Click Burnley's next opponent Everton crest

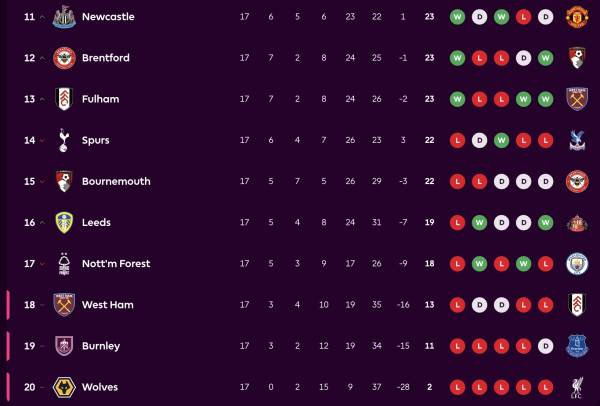click(577, 346)
